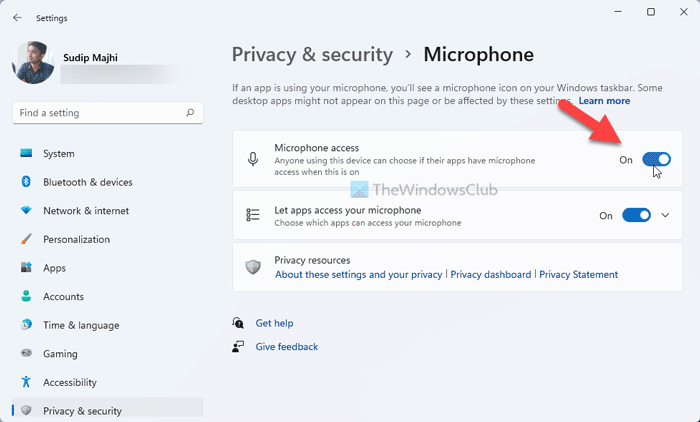Go to Time & language settings
This screenshot has width=700, height=422.
[80, 325]
